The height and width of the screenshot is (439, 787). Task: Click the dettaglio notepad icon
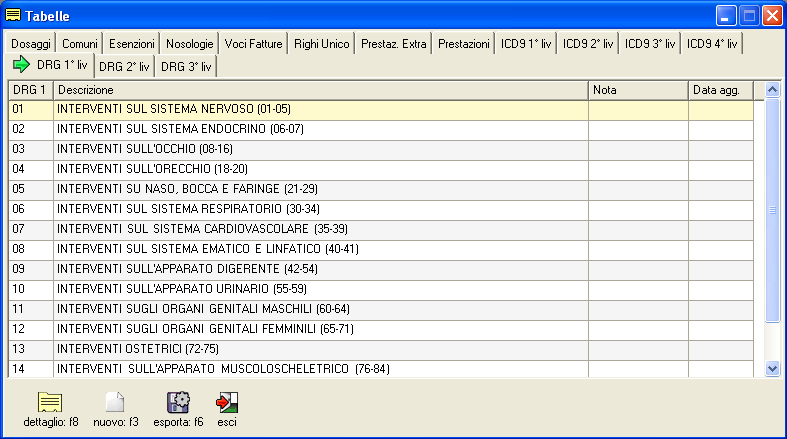(50, 403)
